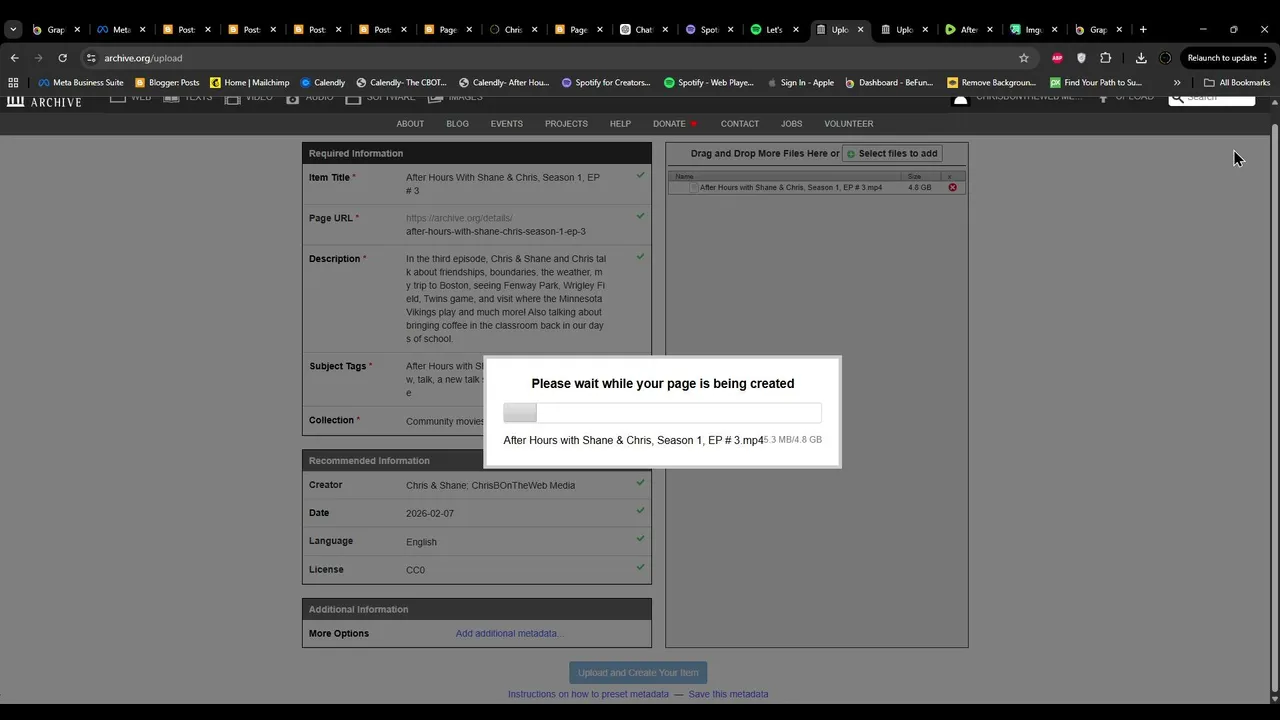Click Upload and Create Your Item button
This screenshot has height=720, width=1280.
click(638, 673)
